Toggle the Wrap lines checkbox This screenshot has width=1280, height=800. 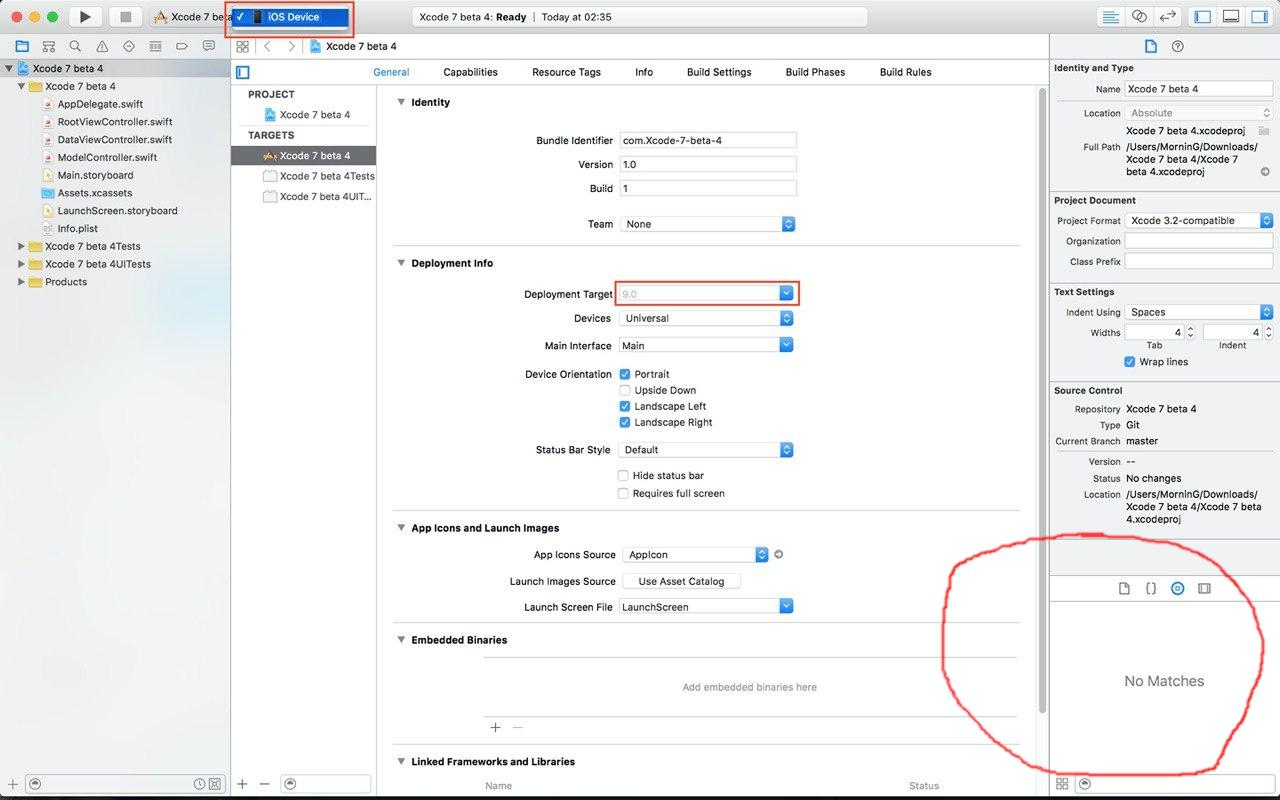[x=1130, y=362]
